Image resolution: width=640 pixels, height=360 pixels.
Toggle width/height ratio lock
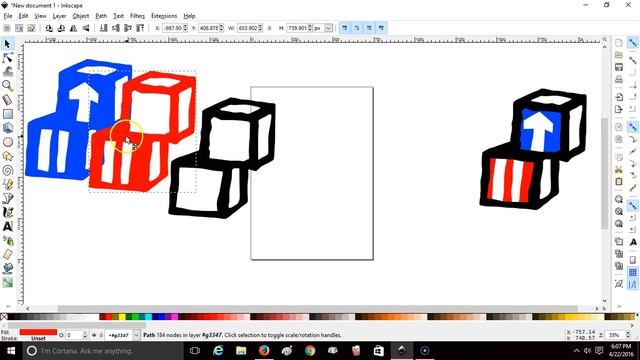269,28
